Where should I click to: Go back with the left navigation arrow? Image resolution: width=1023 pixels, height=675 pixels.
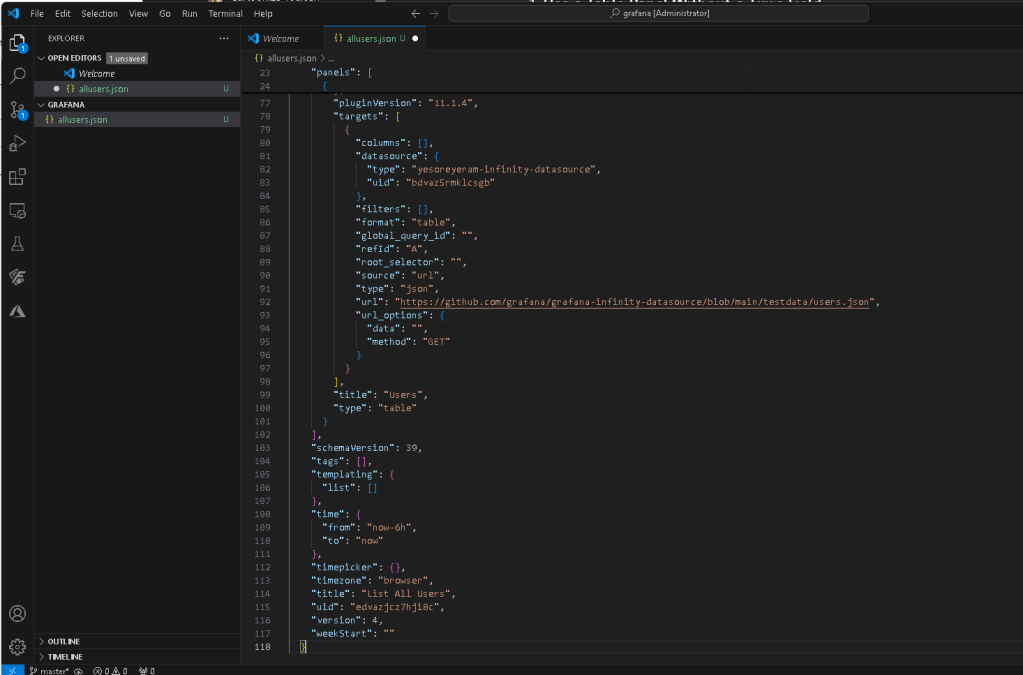(416, 13)
